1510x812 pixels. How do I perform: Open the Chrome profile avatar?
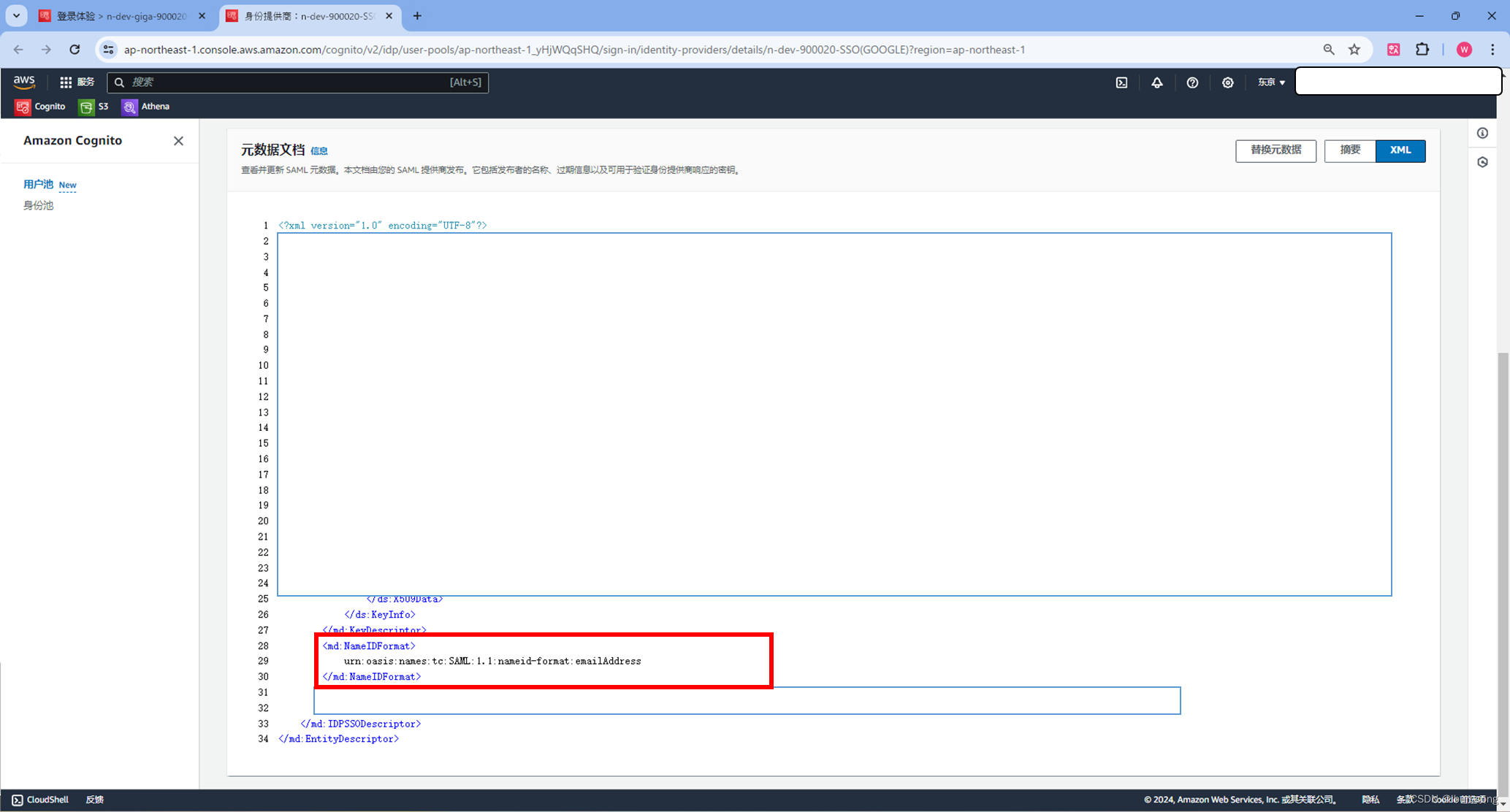coord(1464,50)
